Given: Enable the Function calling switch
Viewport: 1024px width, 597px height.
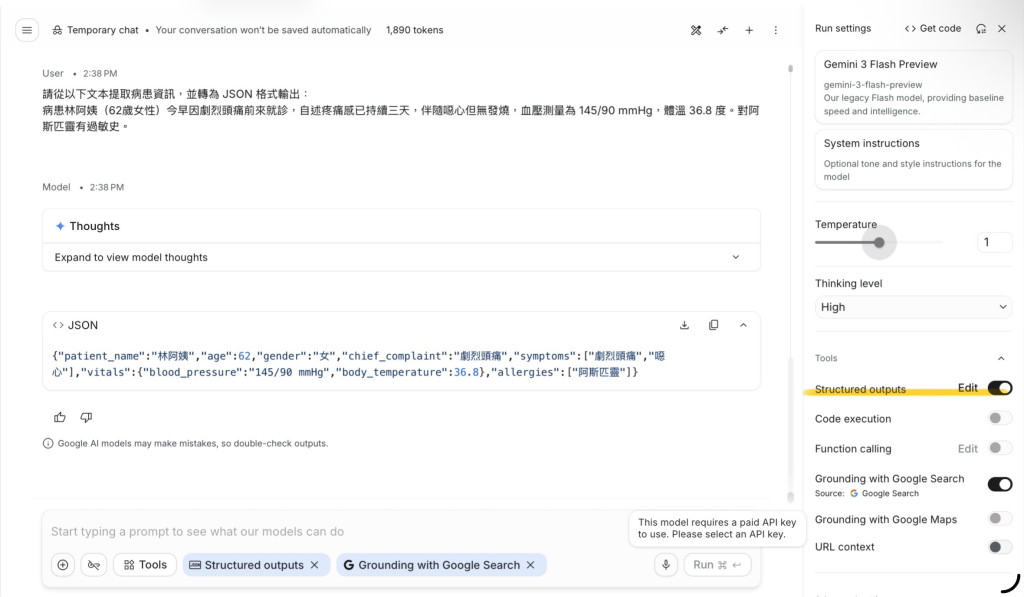Looking at the screenshot, I should tap(1000, 448).
